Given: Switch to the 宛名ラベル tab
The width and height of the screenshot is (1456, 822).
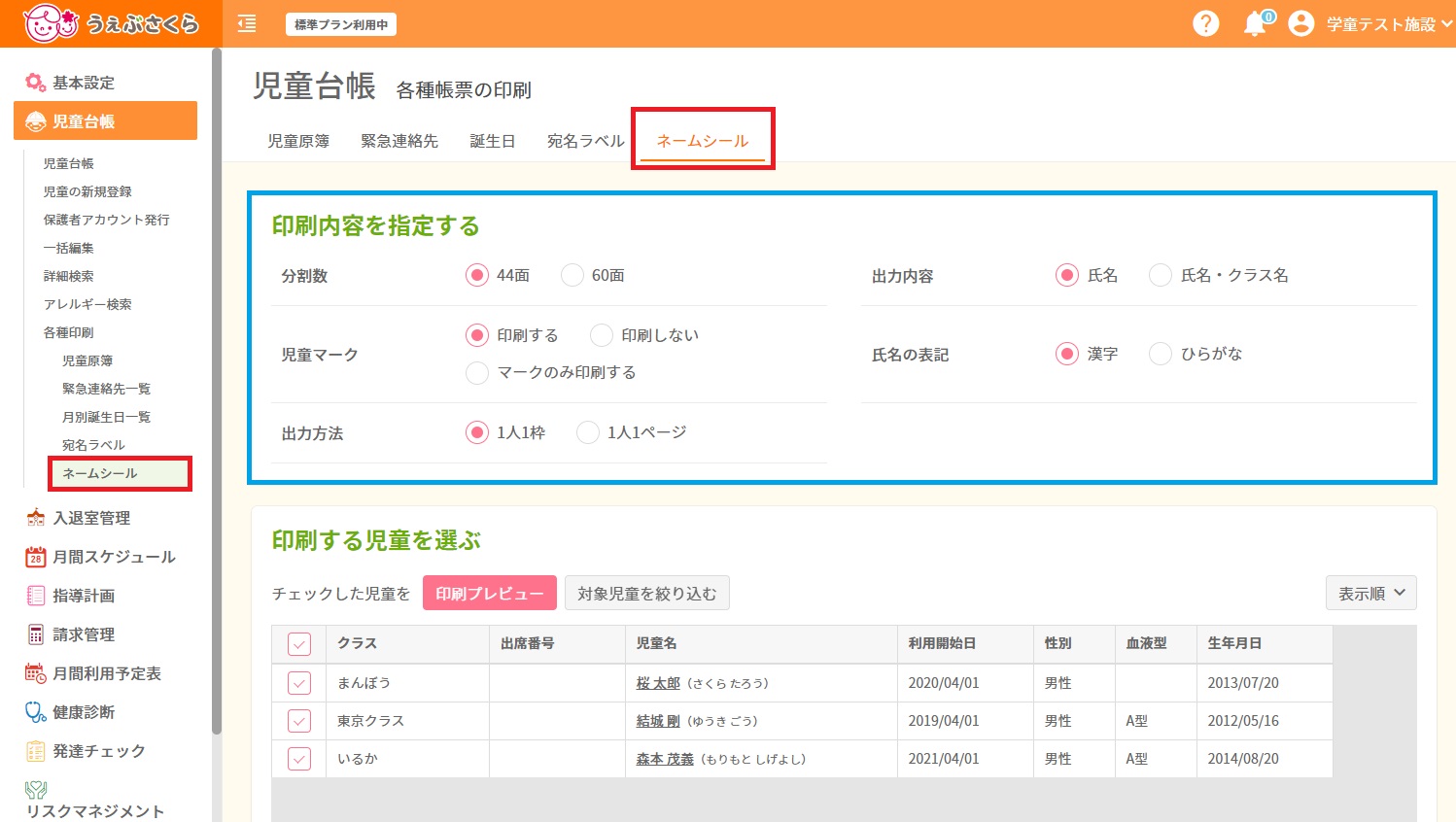Looking at the screenshot, I should [x=586, y=141].
